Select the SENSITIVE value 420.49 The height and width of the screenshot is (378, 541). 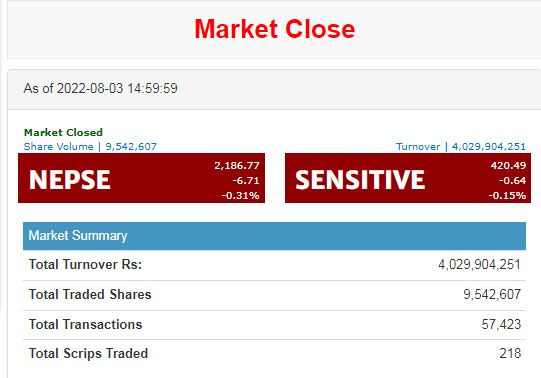(x=508, y=166)
